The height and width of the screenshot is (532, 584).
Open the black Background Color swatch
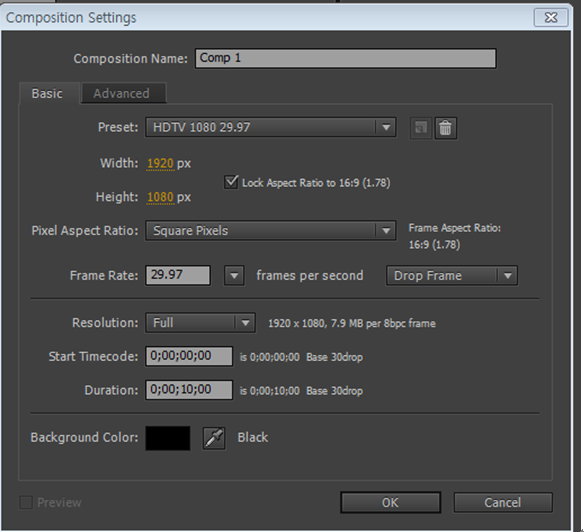(168, 438)
